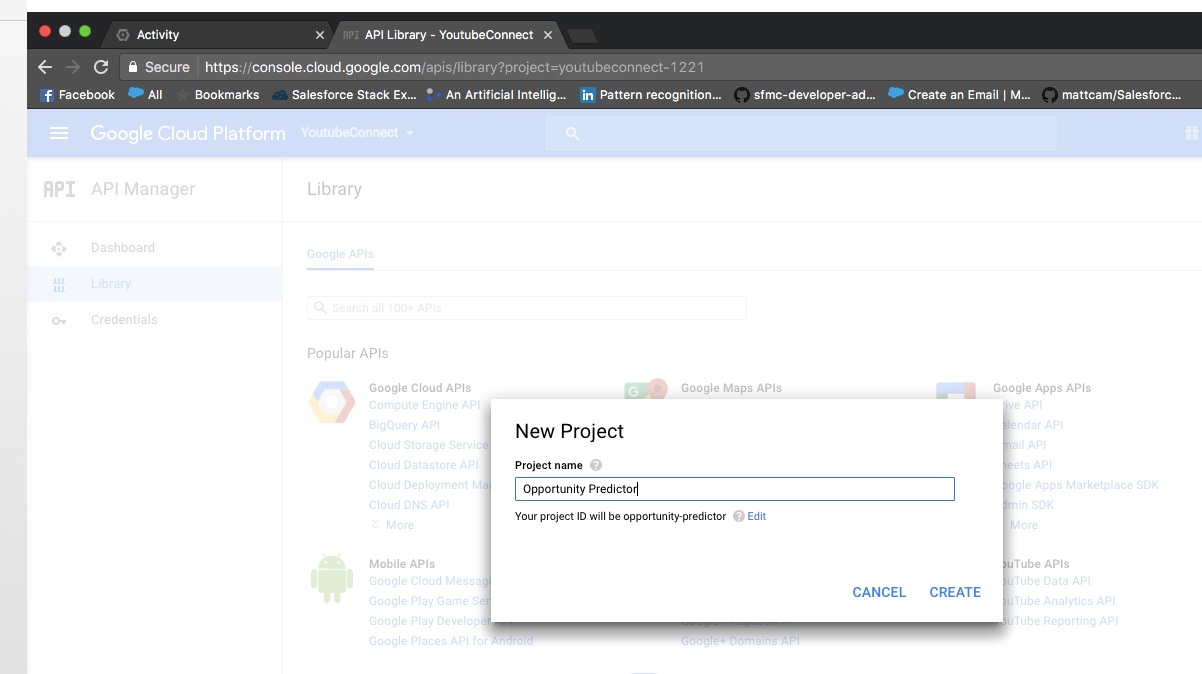Open the Create an Email bookmark
This screenshot has width=1202, height=674.
(960, 95)
